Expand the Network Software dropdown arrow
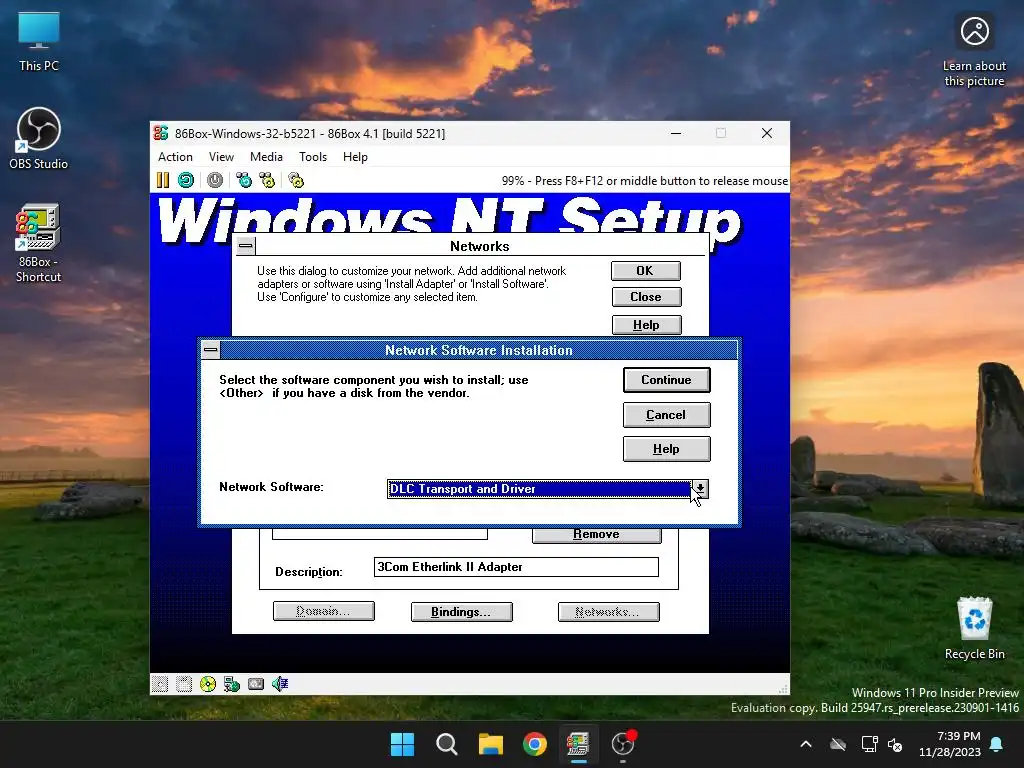The height and width of the screenshot is (768, 1024). [699, 488]
